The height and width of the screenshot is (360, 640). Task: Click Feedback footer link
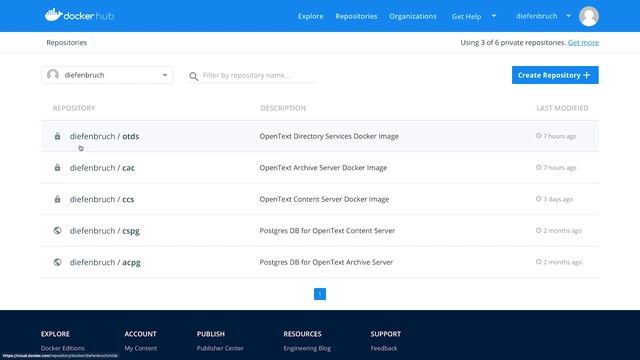pyautogui.click(x=384, y=348)
